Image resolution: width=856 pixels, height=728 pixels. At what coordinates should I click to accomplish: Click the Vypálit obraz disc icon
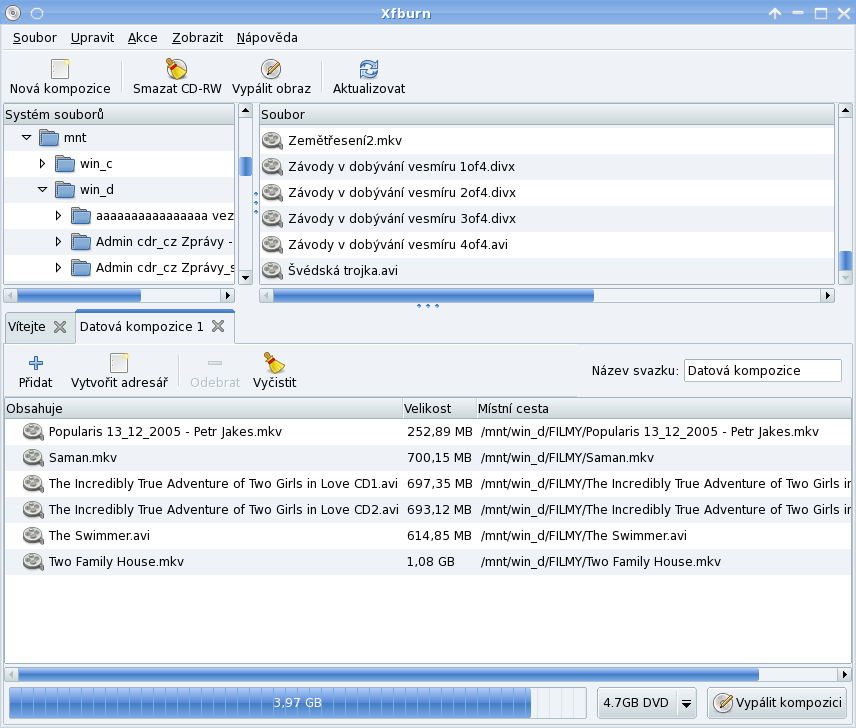tap(271, 69)
